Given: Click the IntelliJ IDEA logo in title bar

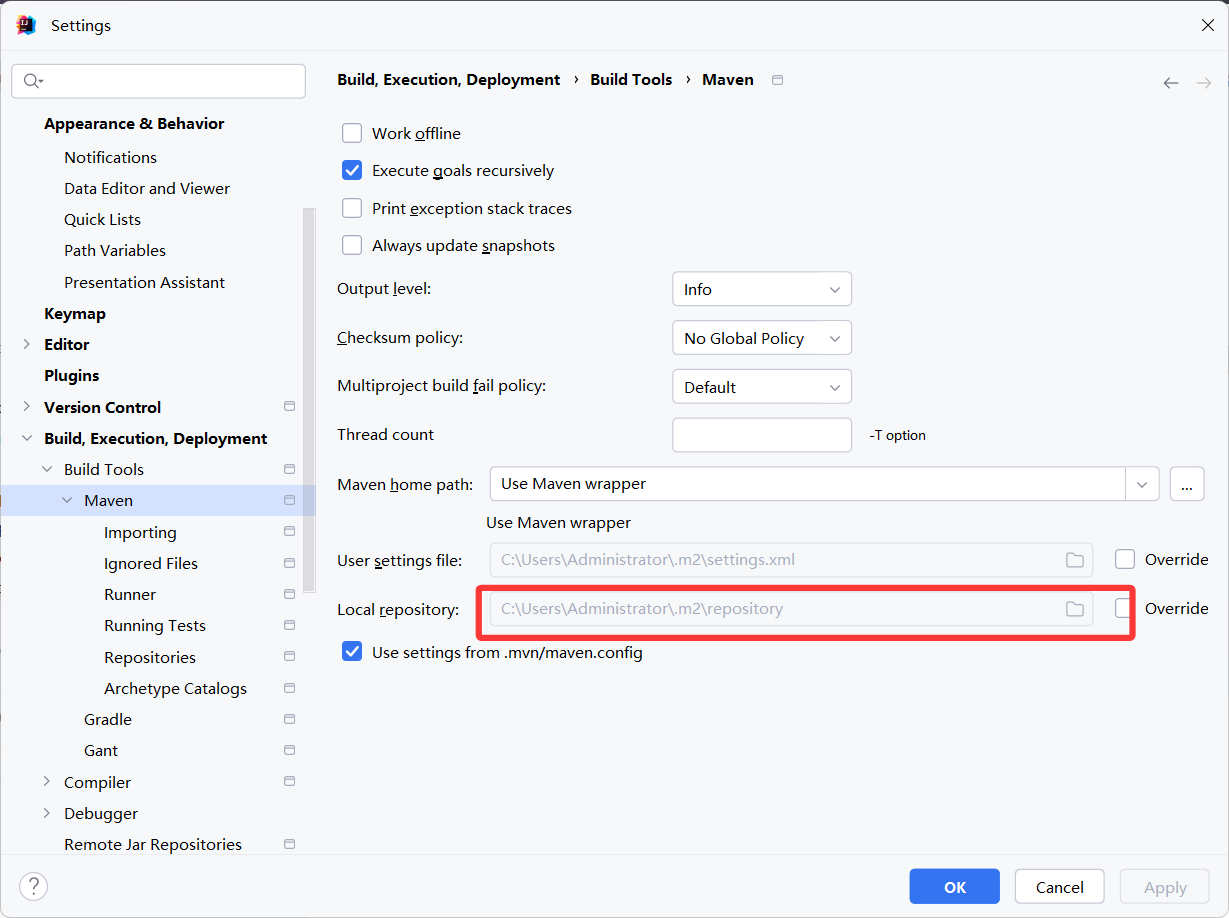Looking at the screenshot, I should [x=26, y=25].
